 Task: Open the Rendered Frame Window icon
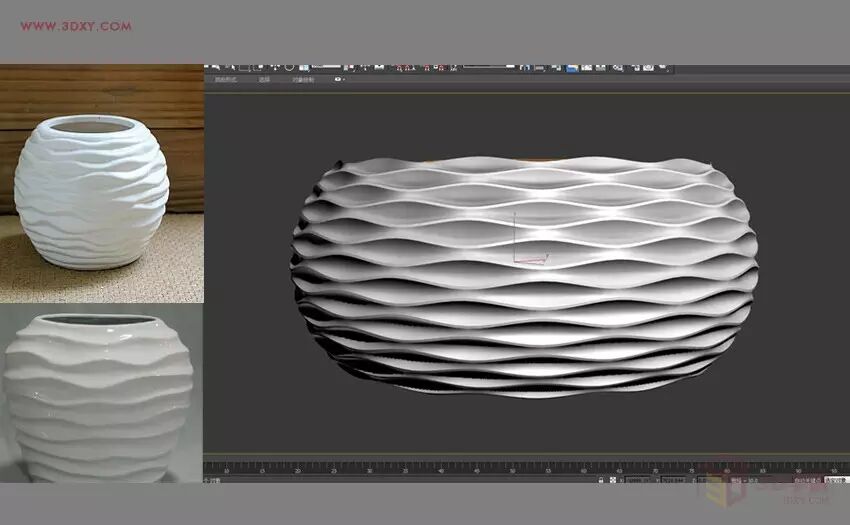point(648,68)
